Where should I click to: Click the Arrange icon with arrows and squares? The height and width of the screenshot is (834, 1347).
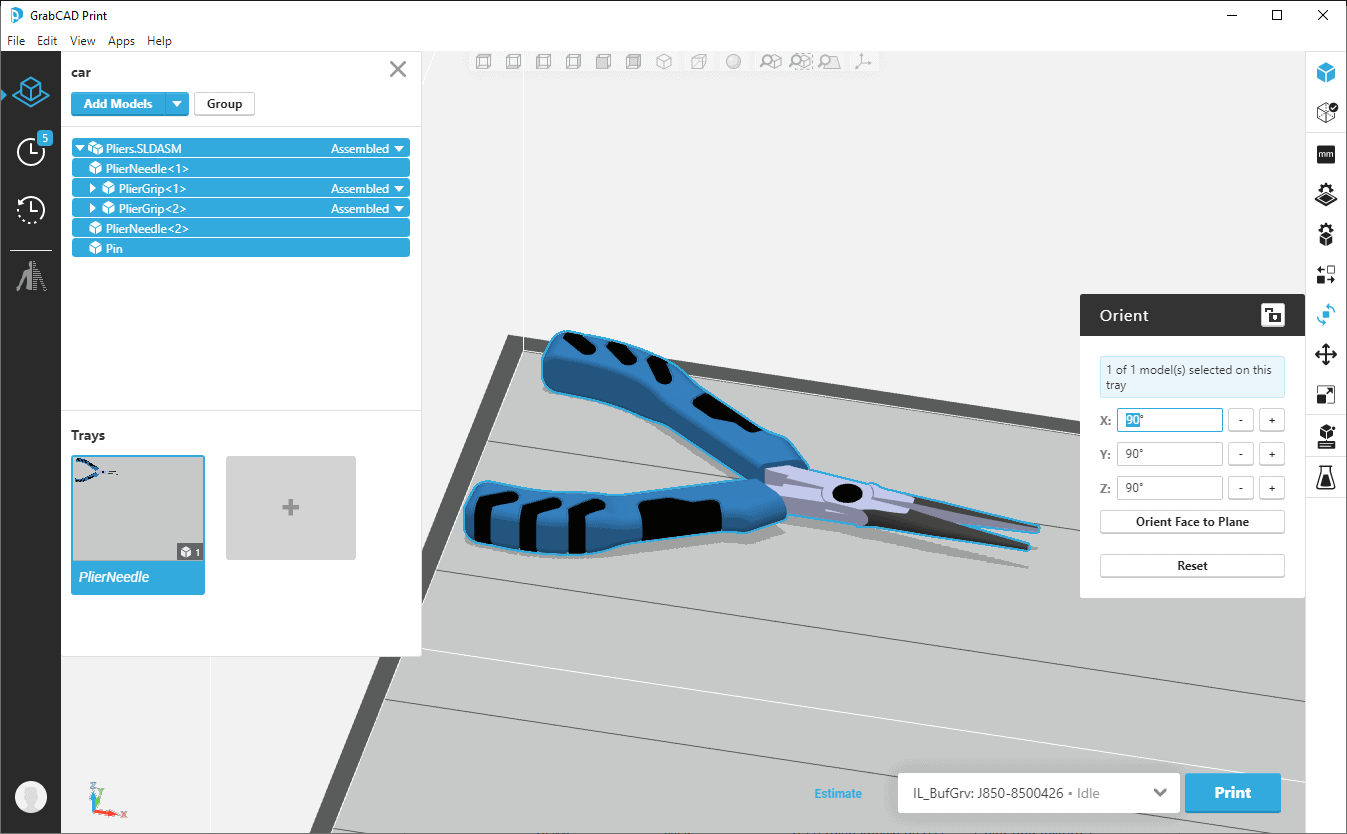point(1326,275)
